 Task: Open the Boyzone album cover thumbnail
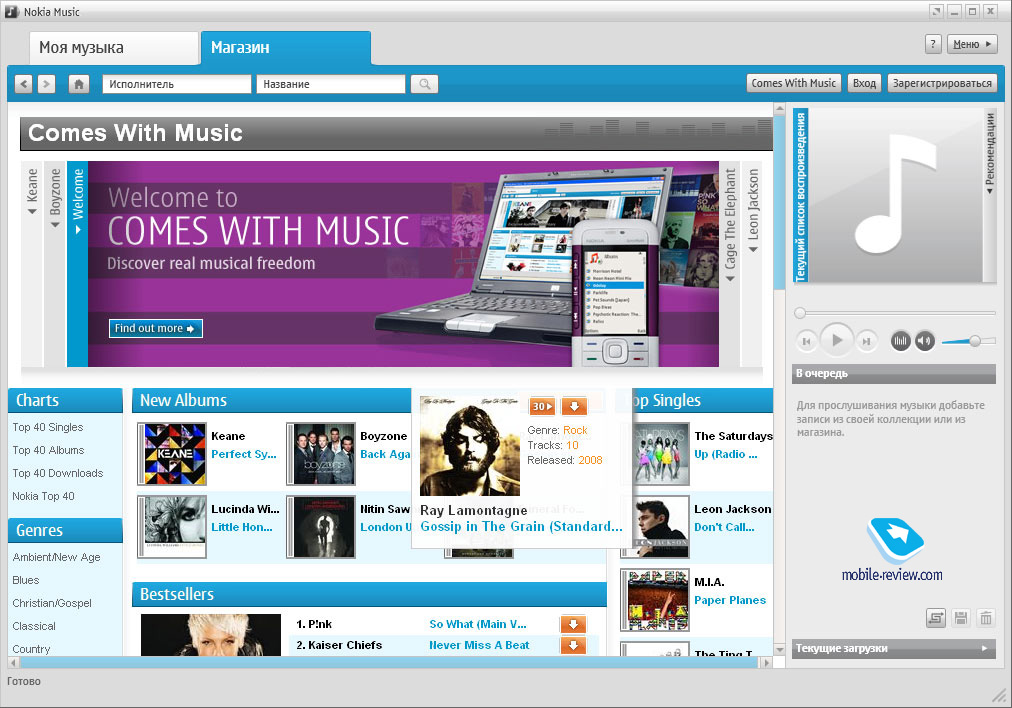pos(321,454)
